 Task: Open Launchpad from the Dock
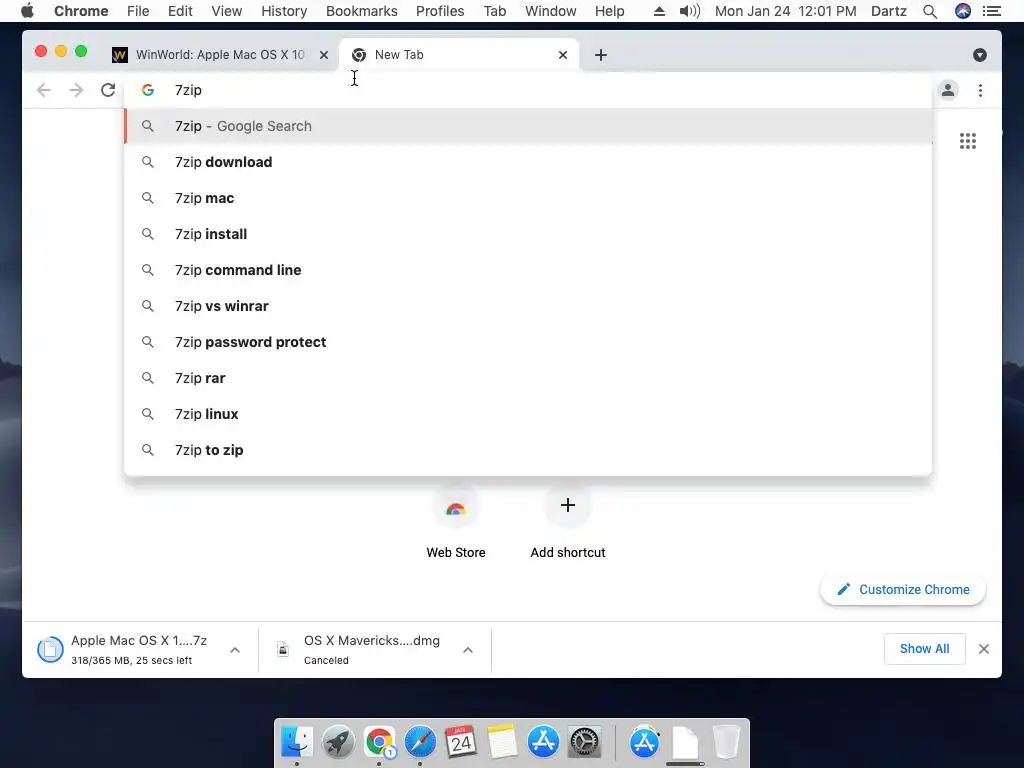[338, 743]
